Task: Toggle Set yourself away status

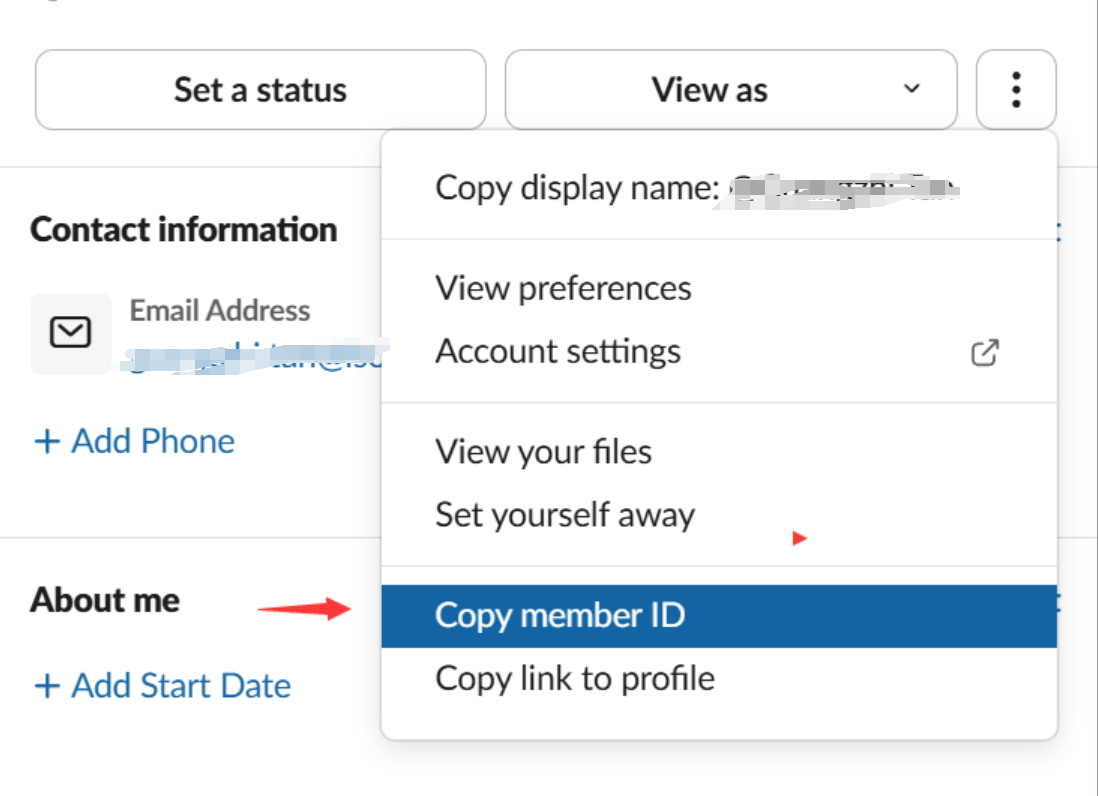Action: 565,515
